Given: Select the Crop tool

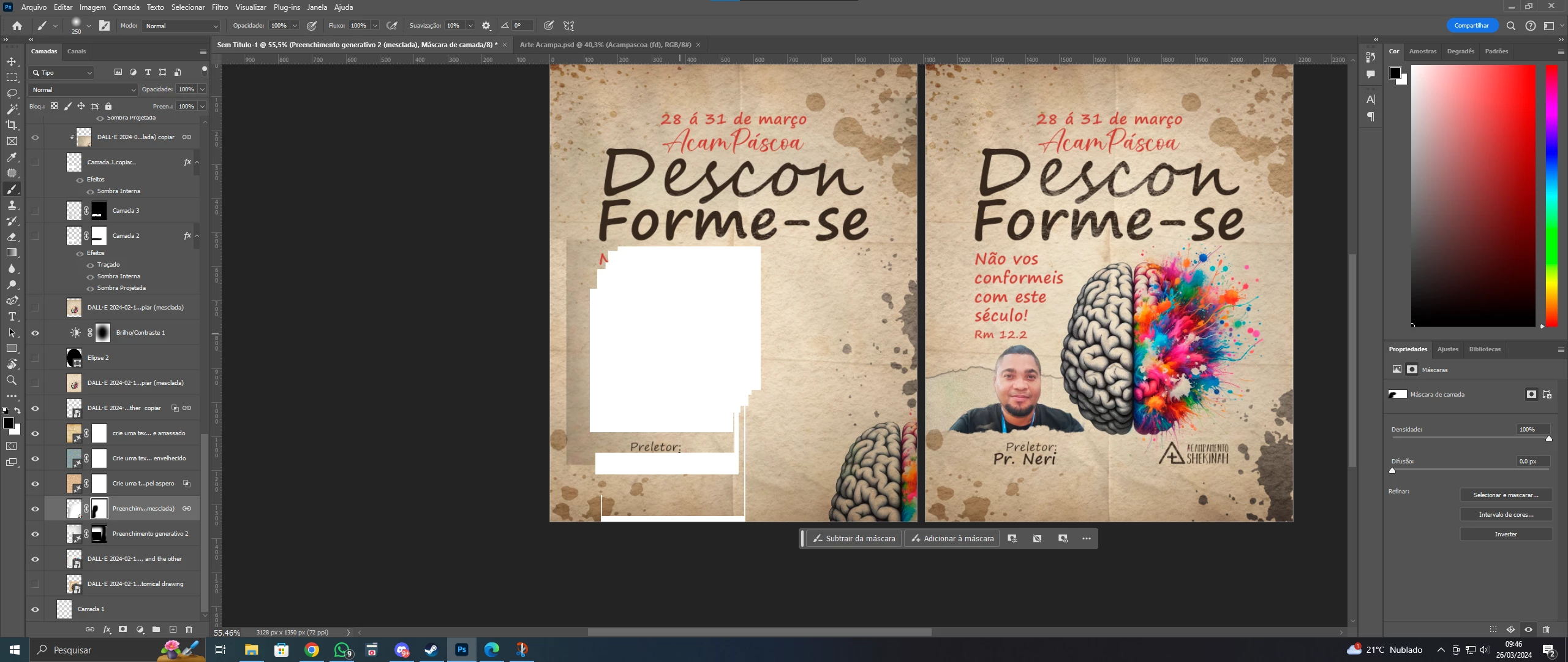Looking at the screenshot, I should [x=12, y=125].
